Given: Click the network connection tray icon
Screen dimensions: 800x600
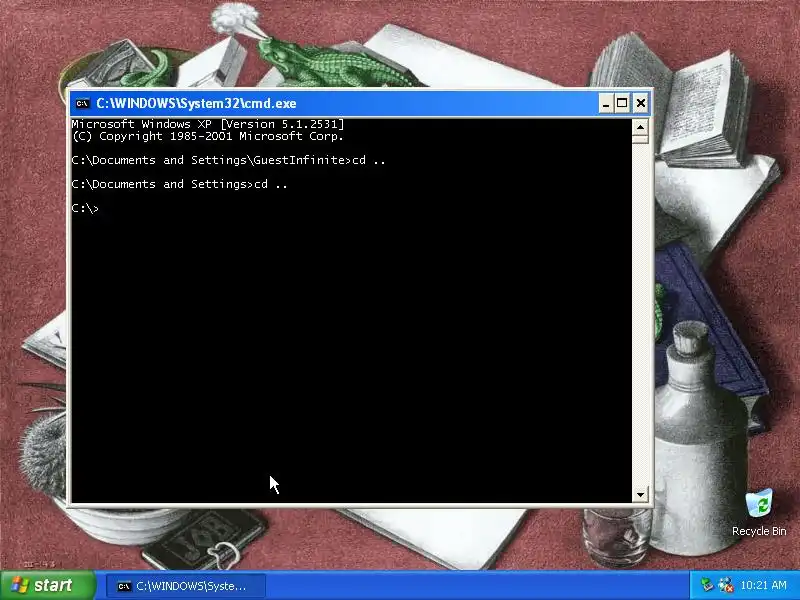Looking at the screenshot, I should coord(726,585).
